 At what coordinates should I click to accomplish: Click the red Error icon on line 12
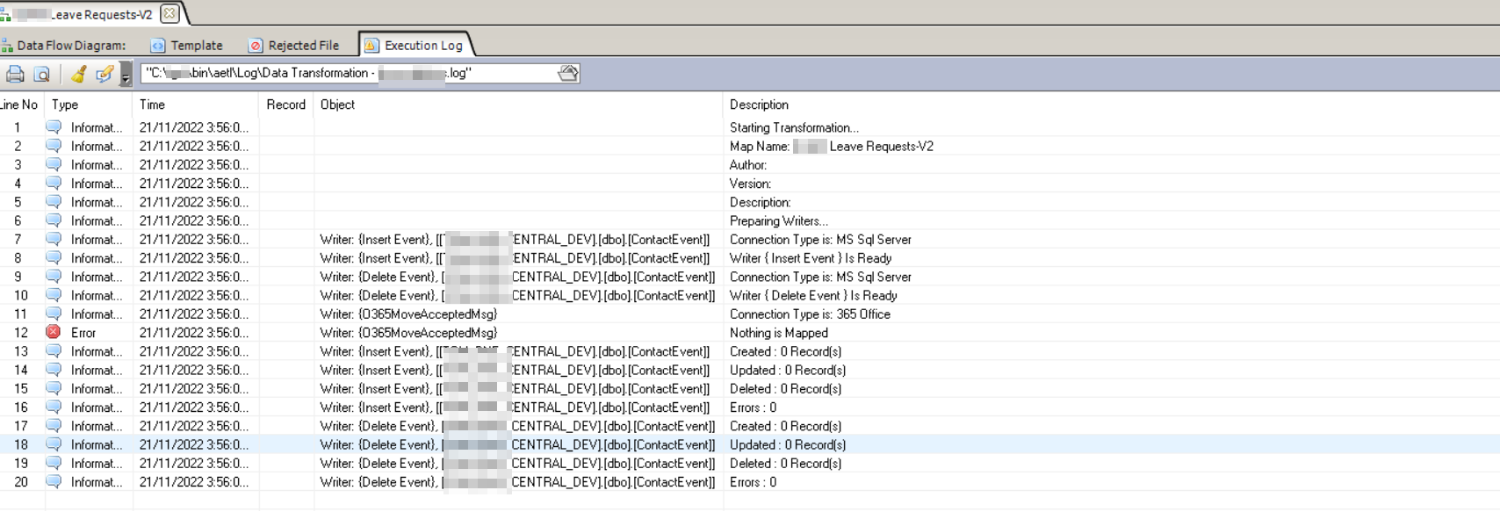tap(54, 332)
